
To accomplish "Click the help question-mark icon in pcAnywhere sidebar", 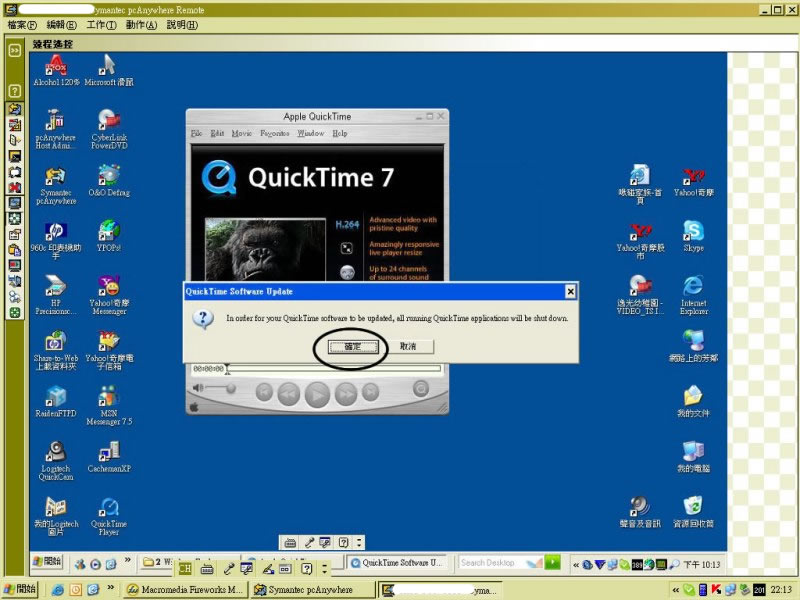I will [15, 91].
